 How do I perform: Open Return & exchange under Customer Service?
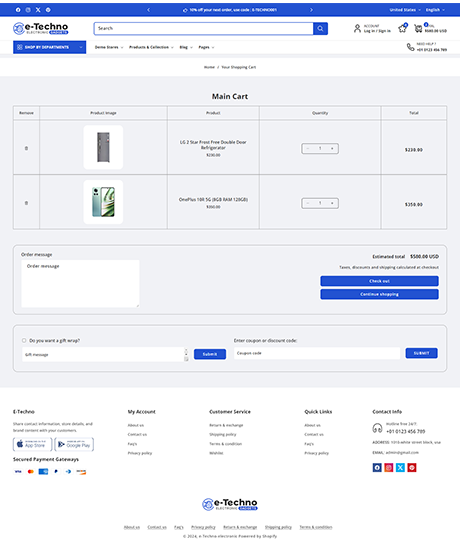tap(226, 425)
